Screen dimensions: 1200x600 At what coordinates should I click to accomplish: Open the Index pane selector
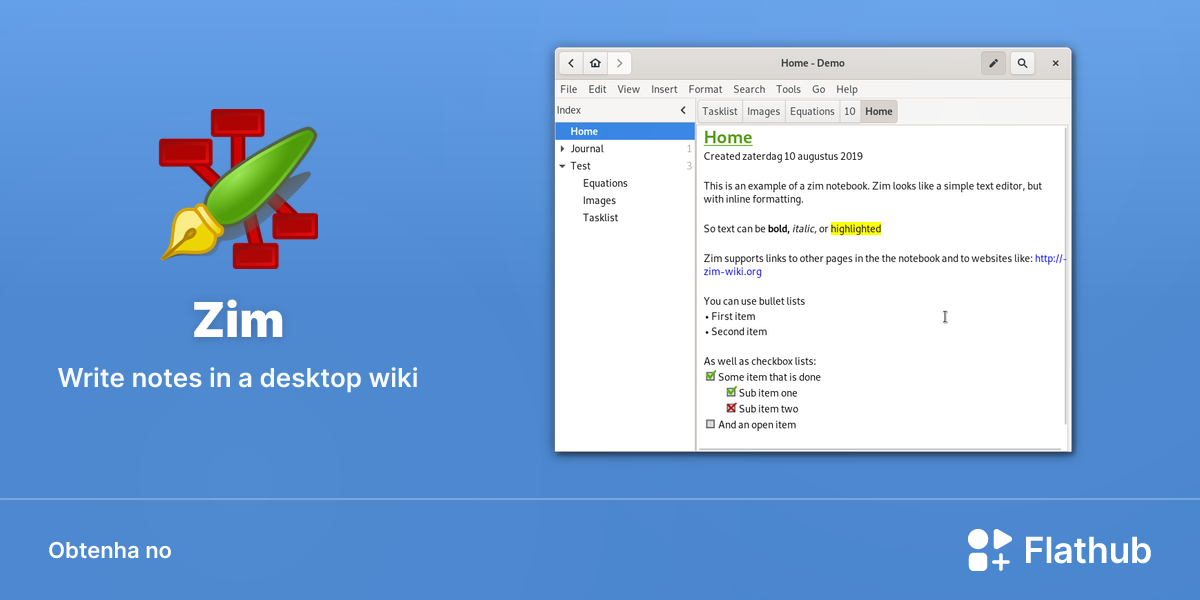[x=569, y=110]
